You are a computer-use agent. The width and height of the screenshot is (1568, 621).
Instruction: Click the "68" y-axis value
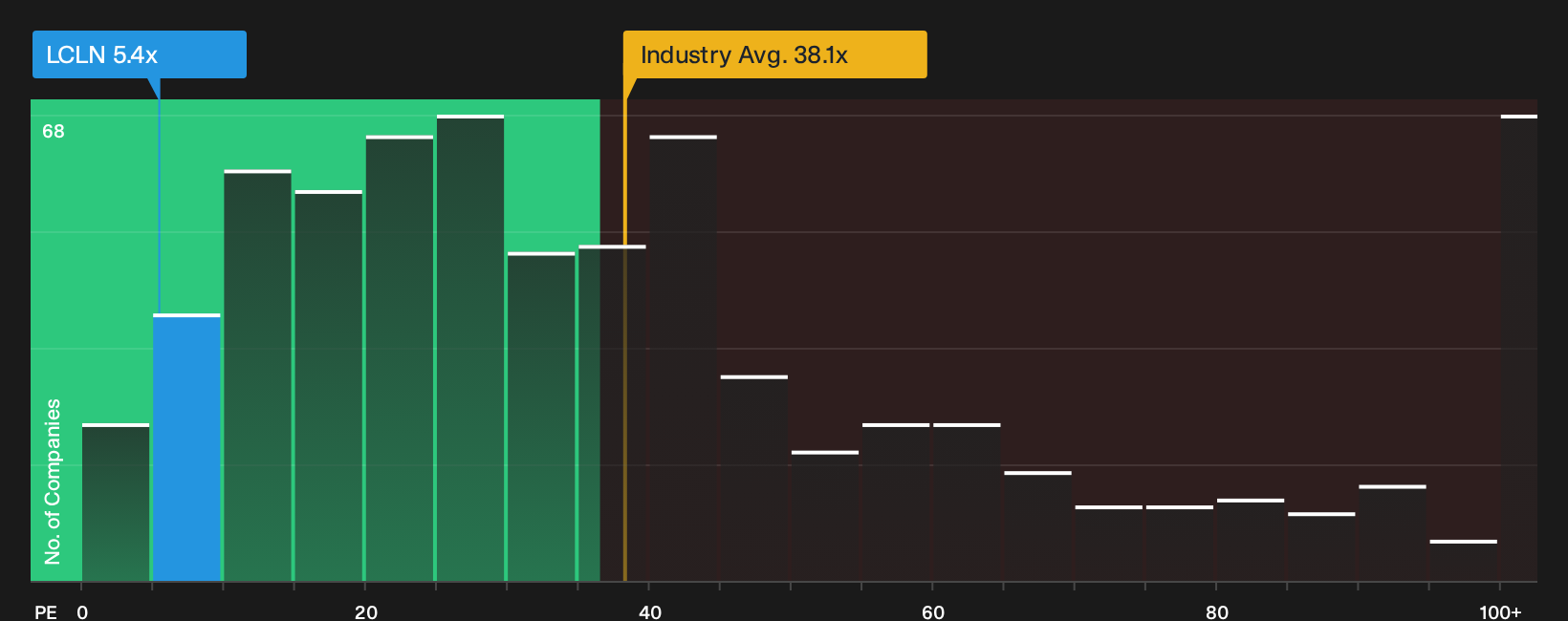(x=54, y=131)
